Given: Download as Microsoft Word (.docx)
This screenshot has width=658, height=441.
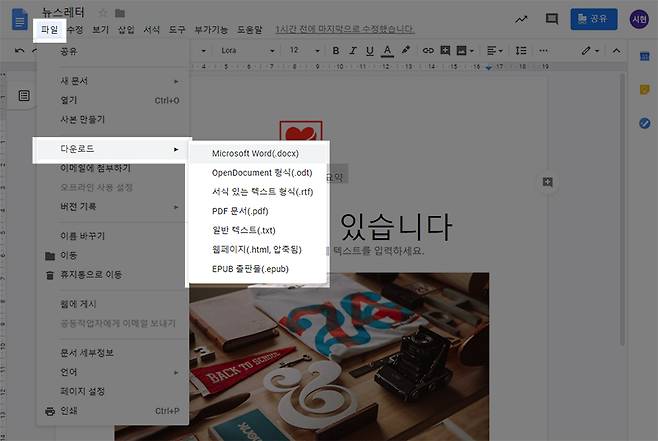Looking at the screenshot, I should (x=258, y=154).
